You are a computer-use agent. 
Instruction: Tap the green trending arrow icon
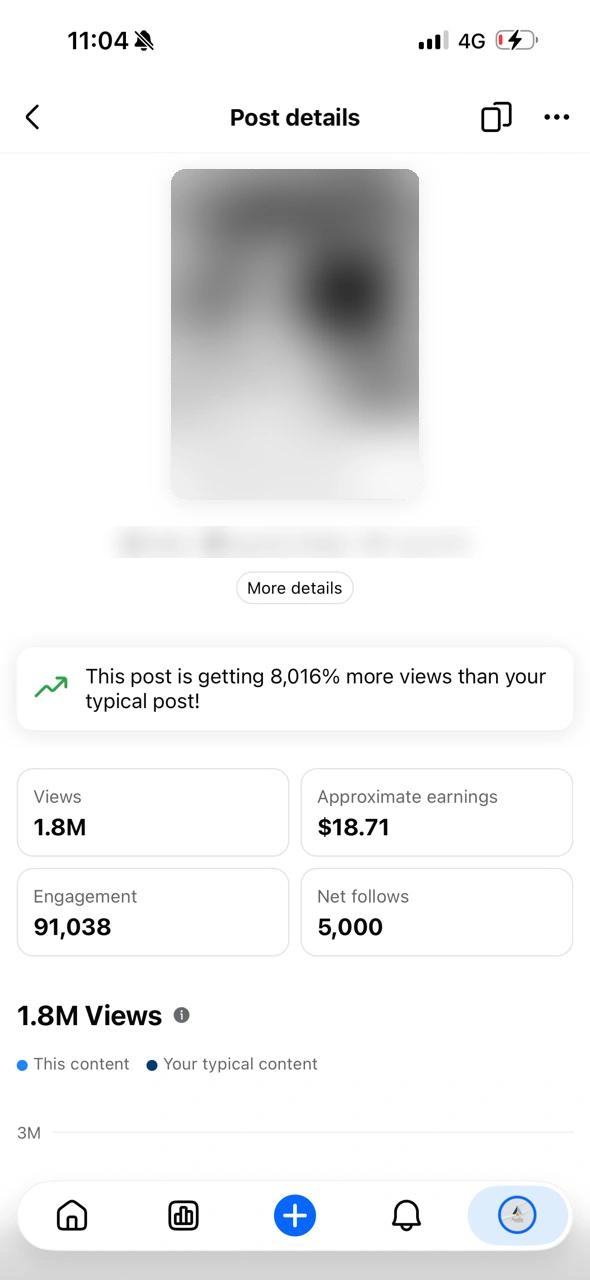[51, 688]
